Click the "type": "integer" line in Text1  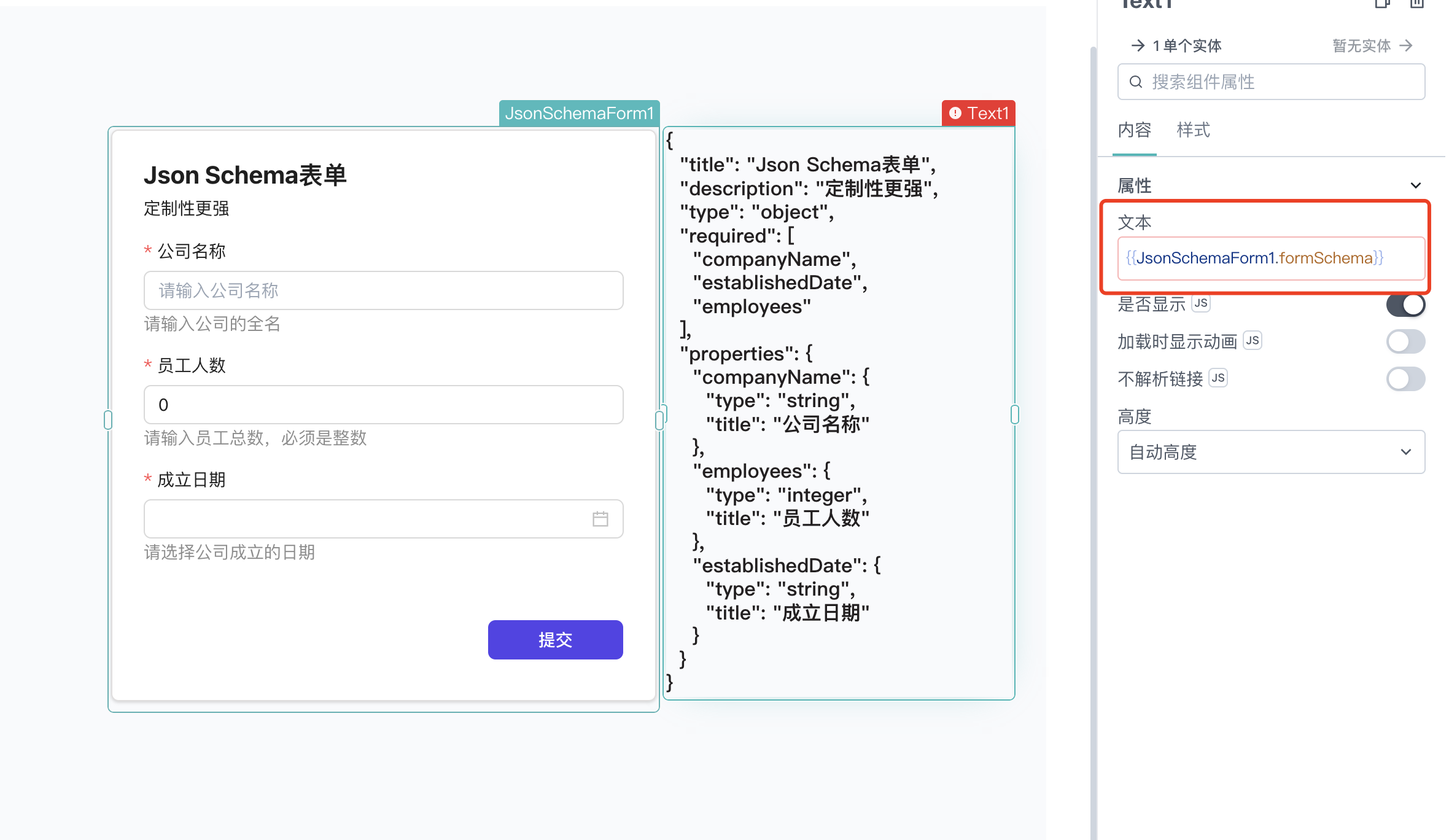coord(787,495)
